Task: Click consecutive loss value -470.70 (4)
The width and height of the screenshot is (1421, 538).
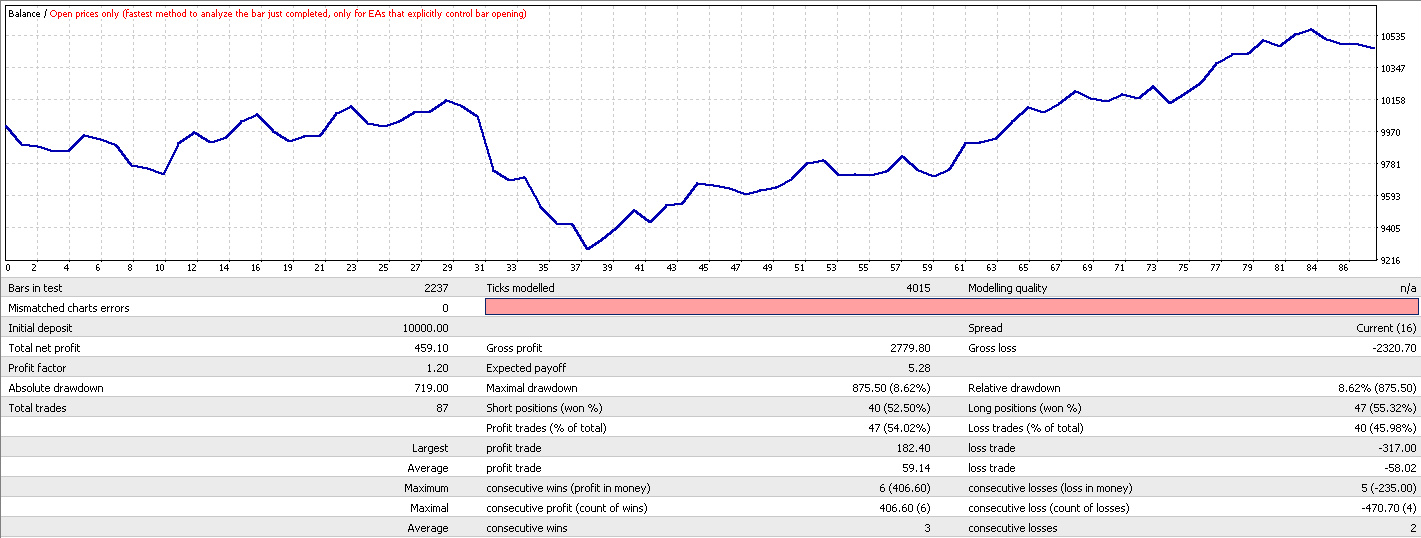Action: point(1389,508)
